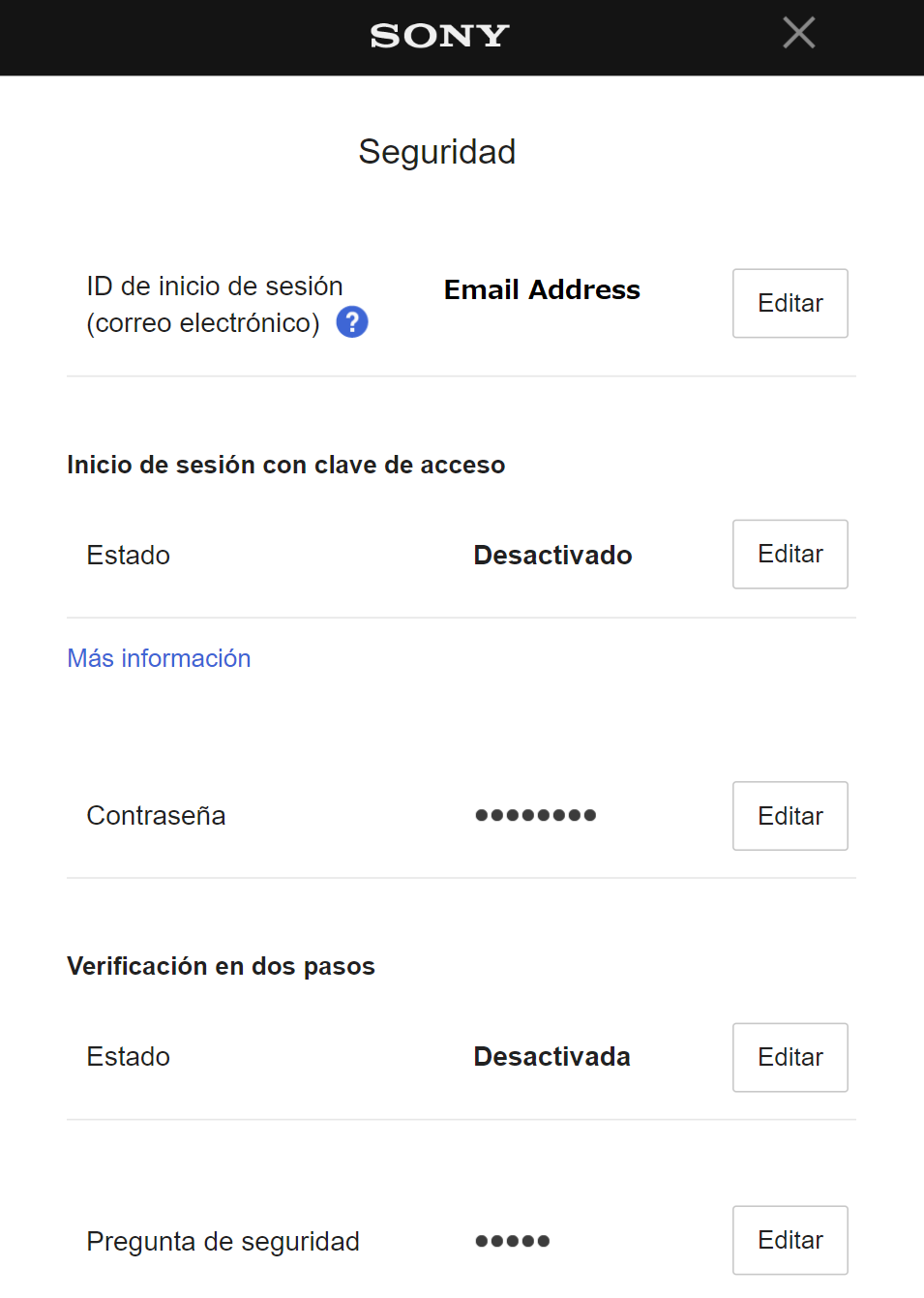
Task: Click the Desactivado passkey status text
Action: coord(552,555)
